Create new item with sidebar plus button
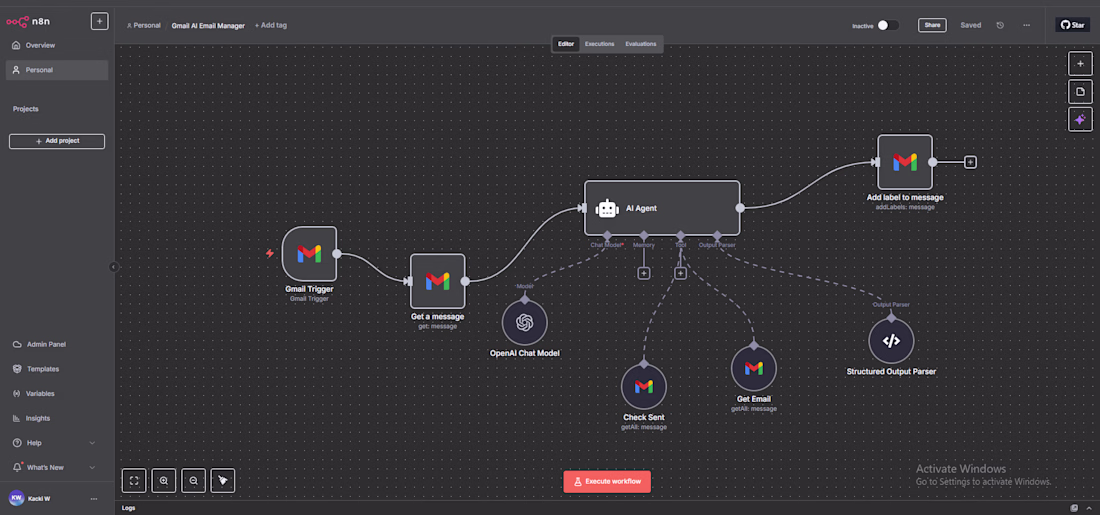Viewport: 1100px width, 515px height. (x=99, y=21)
